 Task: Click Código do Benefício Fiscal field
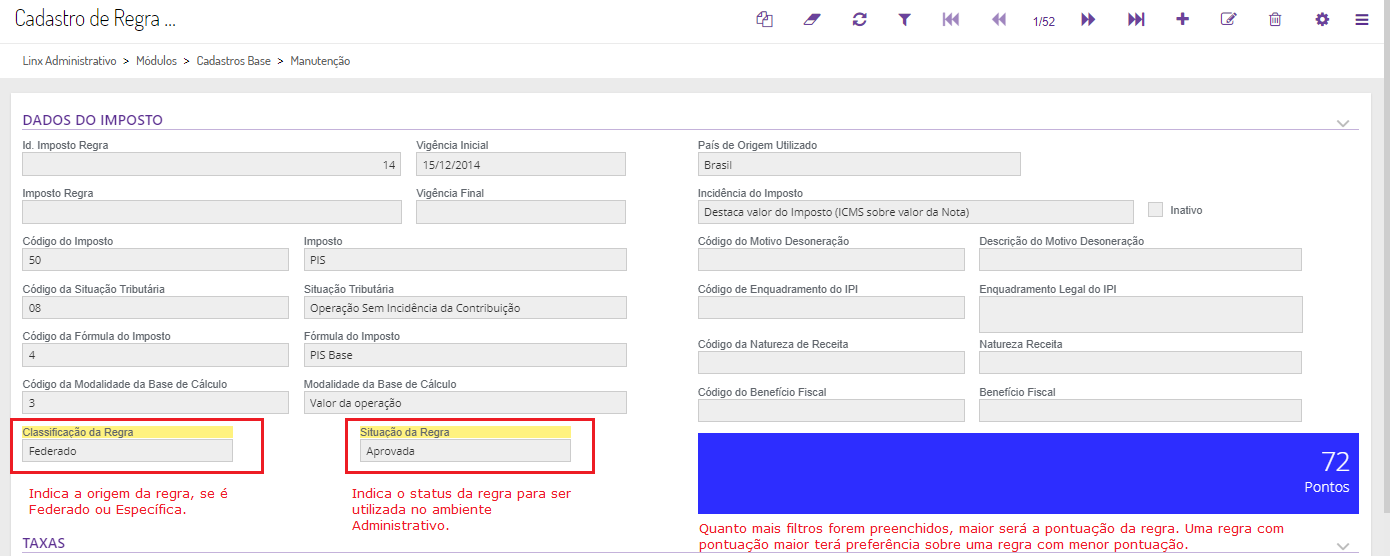point(831,410)
